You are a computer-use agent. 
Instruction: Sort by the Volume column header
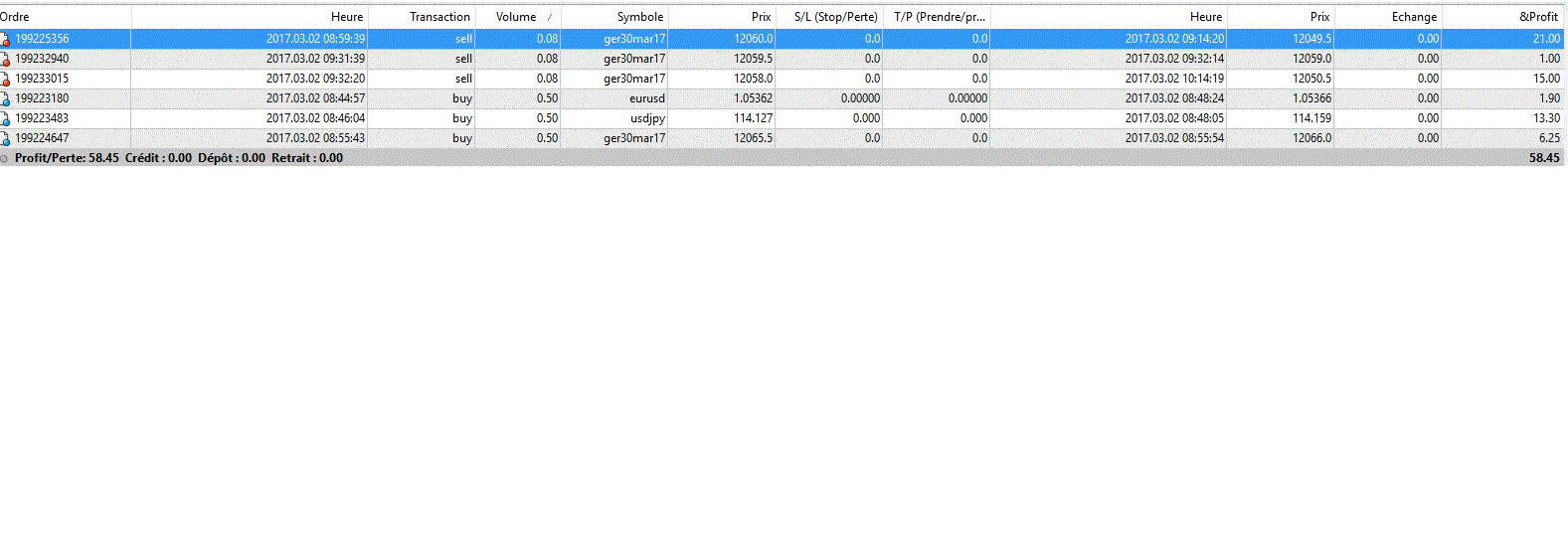point(518,17)
